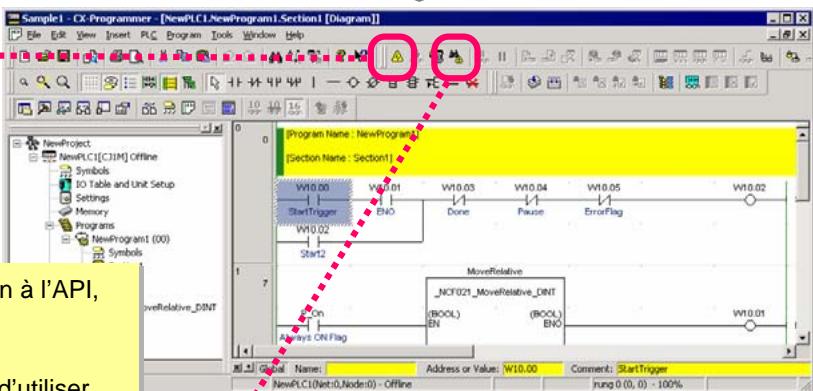Toggle the project workspace pane button

click(x=24, y=108)
